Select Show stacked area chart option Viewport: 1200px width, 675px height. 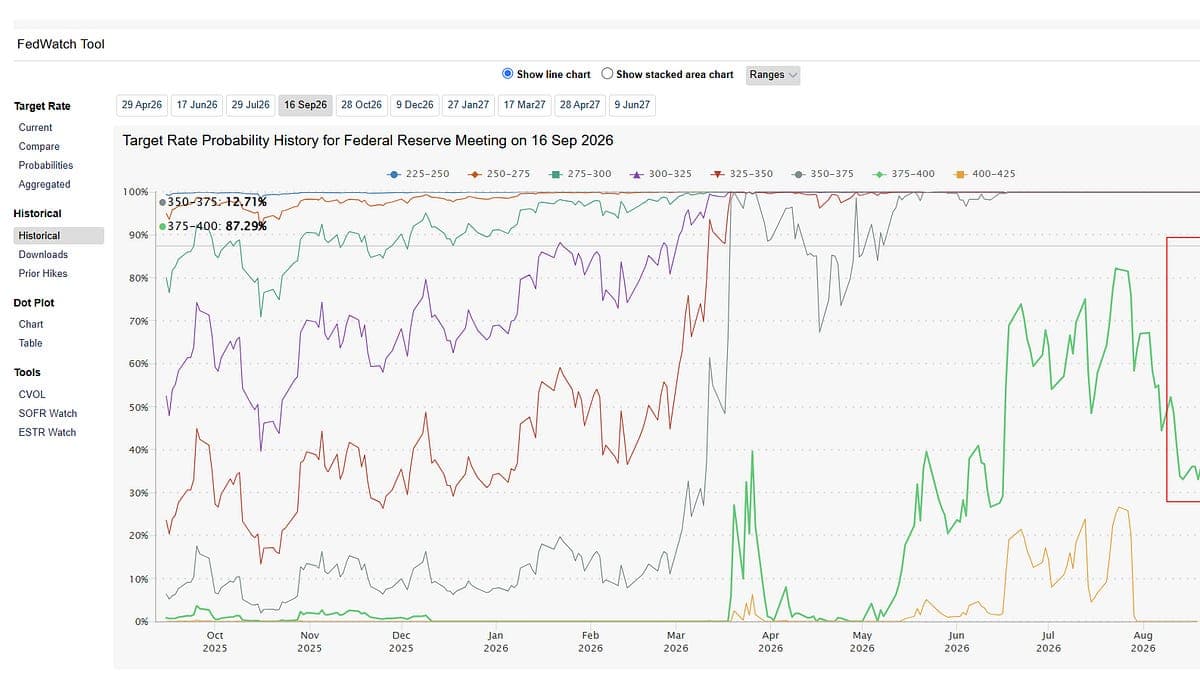pos(607,74)
